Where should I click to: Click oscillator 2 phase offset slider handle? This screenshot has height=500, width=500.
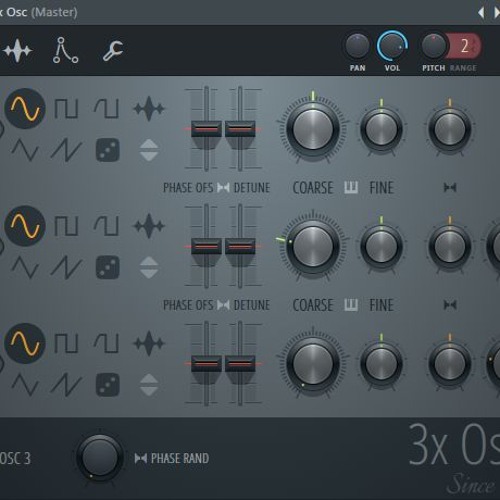[x=206, y=246]
